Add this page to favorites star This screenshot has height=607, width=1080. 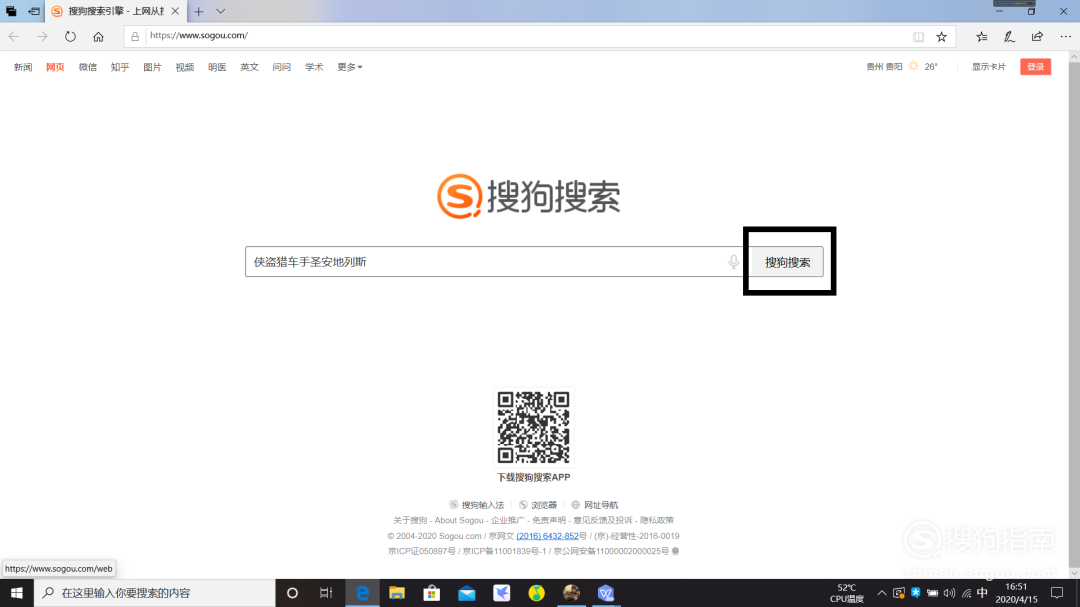click(x=942, y=37)
